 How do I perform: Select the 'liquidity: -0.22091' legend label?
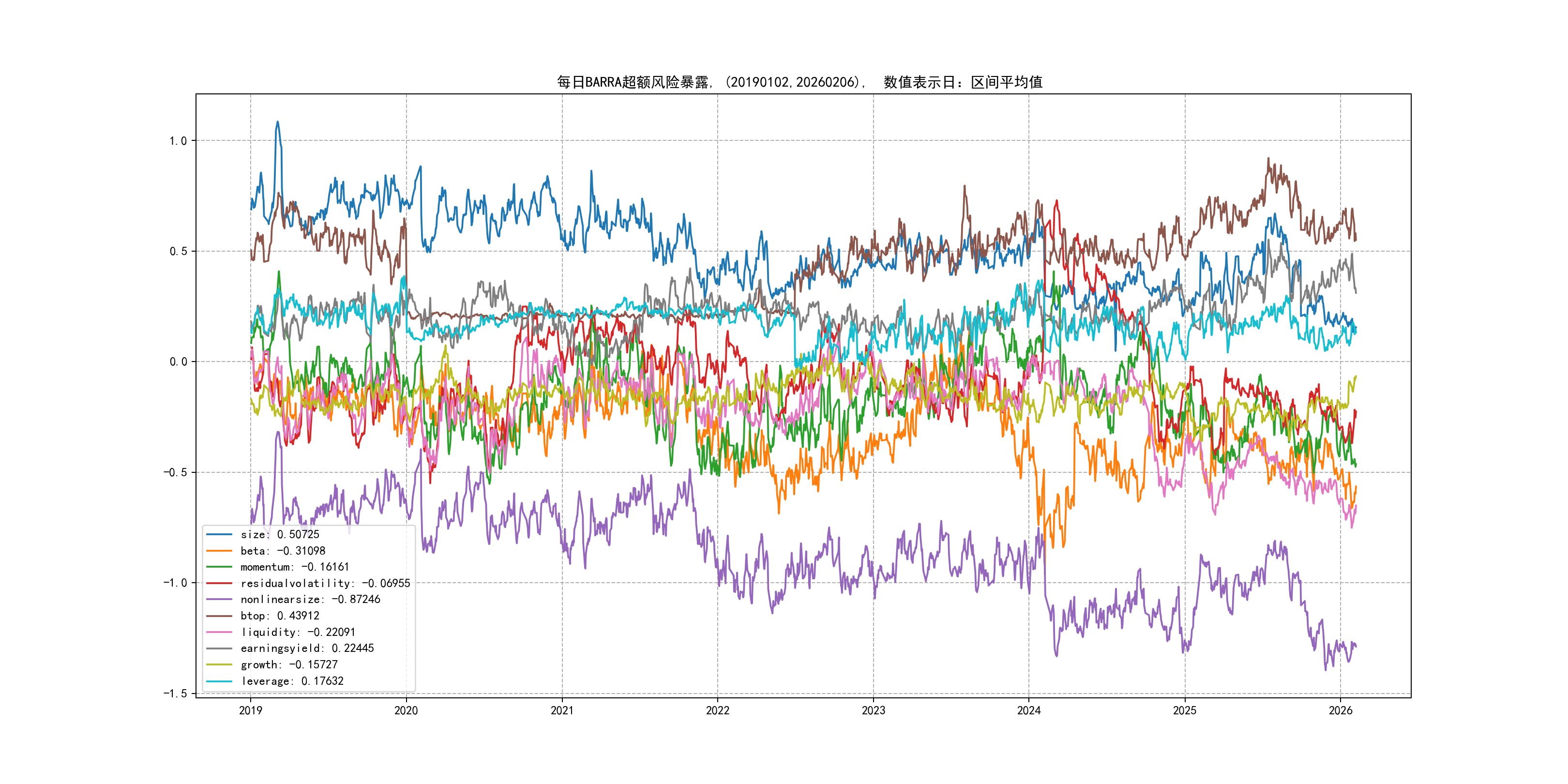(x=298, y=633)
